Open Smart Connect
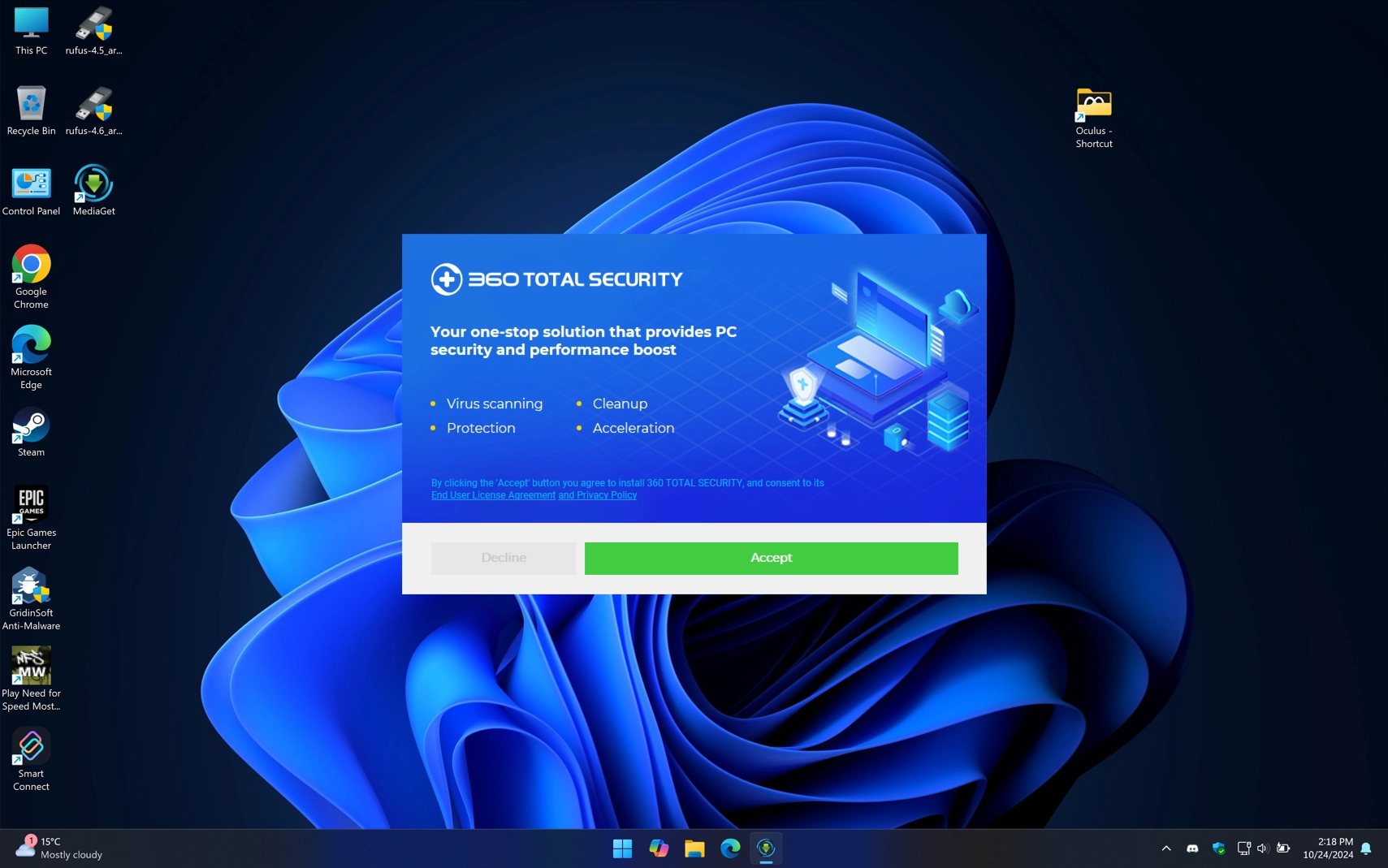The width and height of the screenshot is (1388, 868). coord(31,745)
